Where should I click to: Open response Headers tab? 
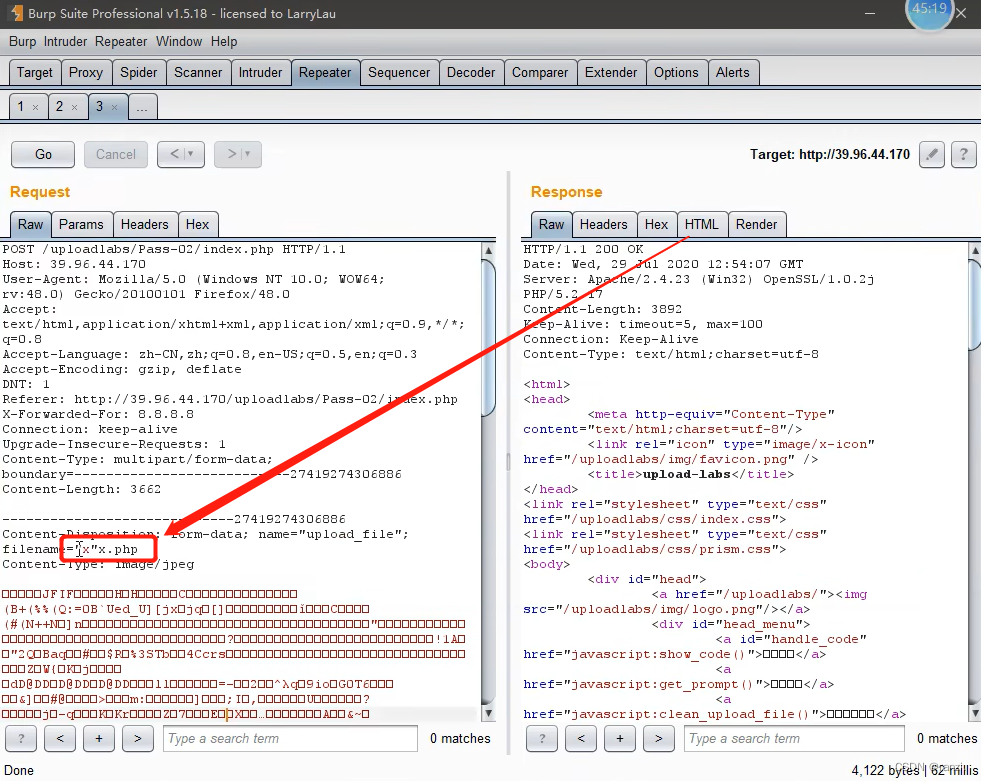[604, 225]
